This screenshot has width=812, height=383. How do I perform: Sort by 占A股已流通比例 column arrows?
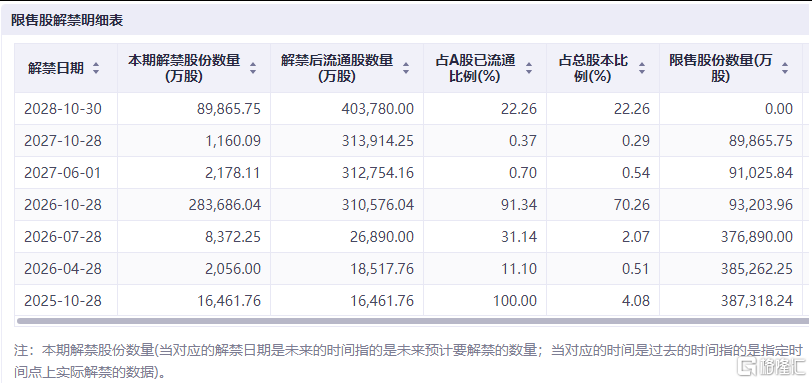[529, 68]
